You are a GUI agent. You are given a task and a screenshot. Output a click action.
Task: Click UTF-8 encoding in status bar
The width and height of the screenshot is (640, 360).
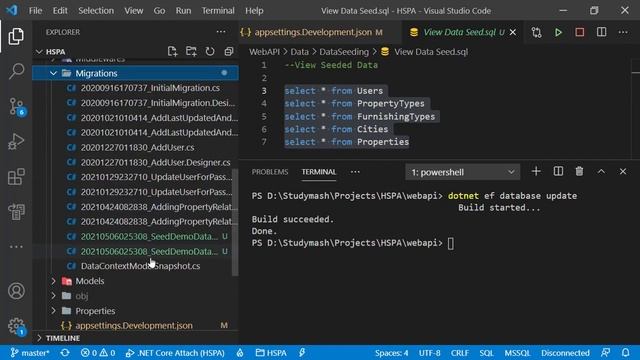pos(429,353)
